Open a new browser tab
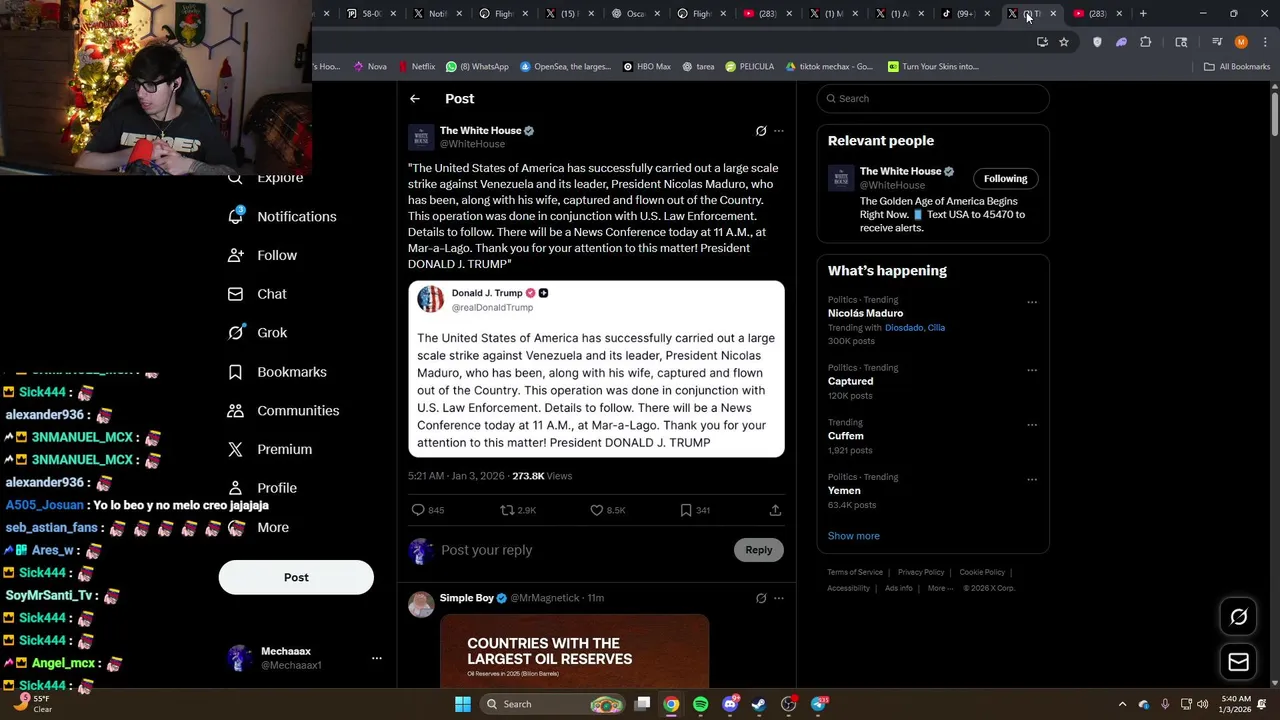Viewport: 1280px width, 720px height. tap(1143, 14)
